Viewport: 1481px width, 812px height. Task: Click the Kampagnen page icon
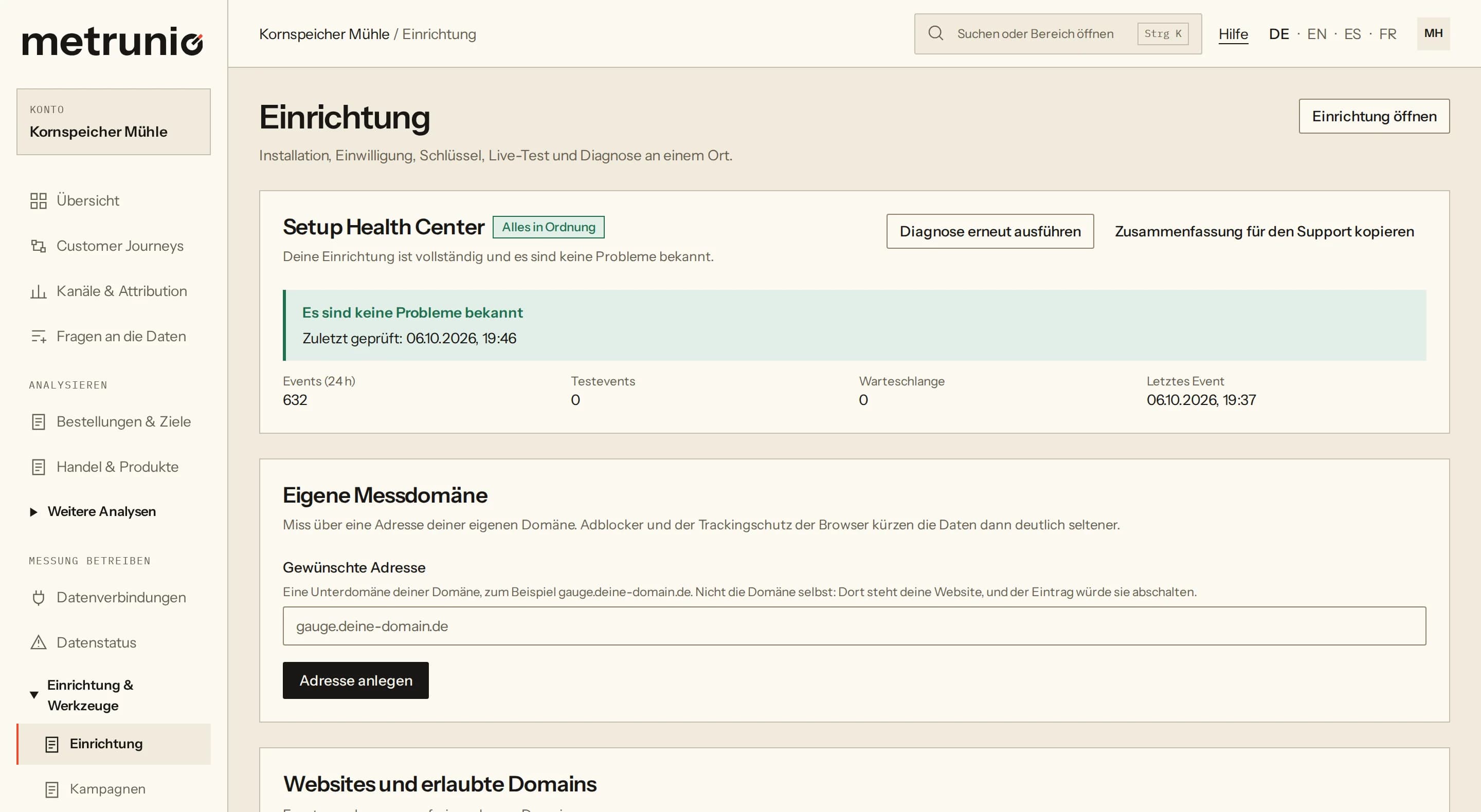(x=52, y=789)
